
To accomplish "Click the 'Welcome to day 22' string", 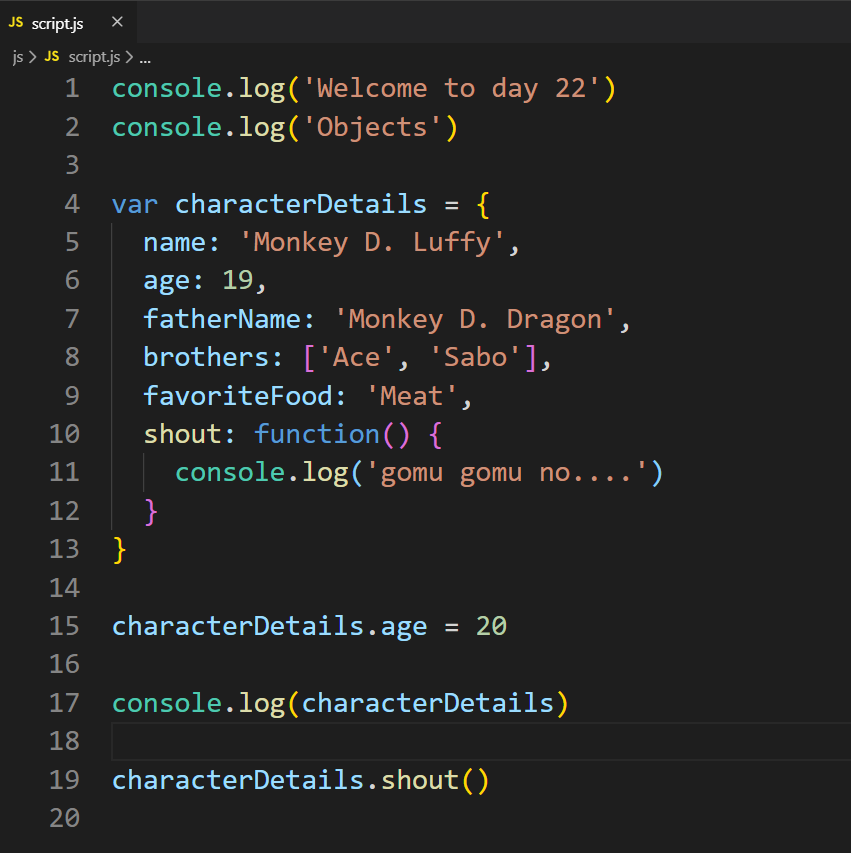I will tap(451, 88).
